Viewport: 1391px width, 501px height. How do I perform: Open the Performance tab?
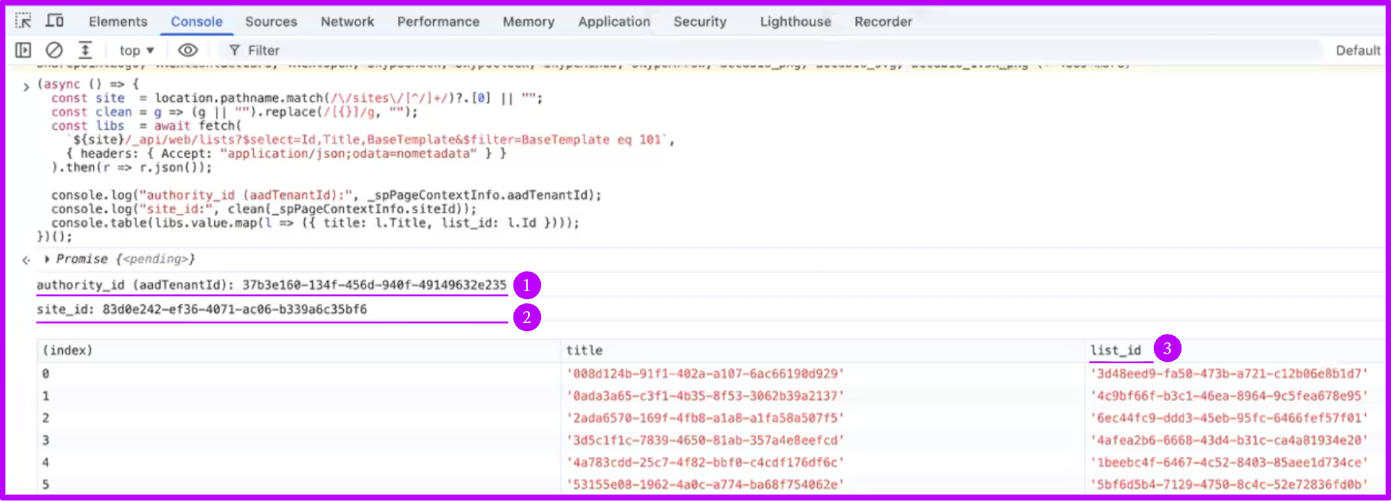tap(439, 21)
